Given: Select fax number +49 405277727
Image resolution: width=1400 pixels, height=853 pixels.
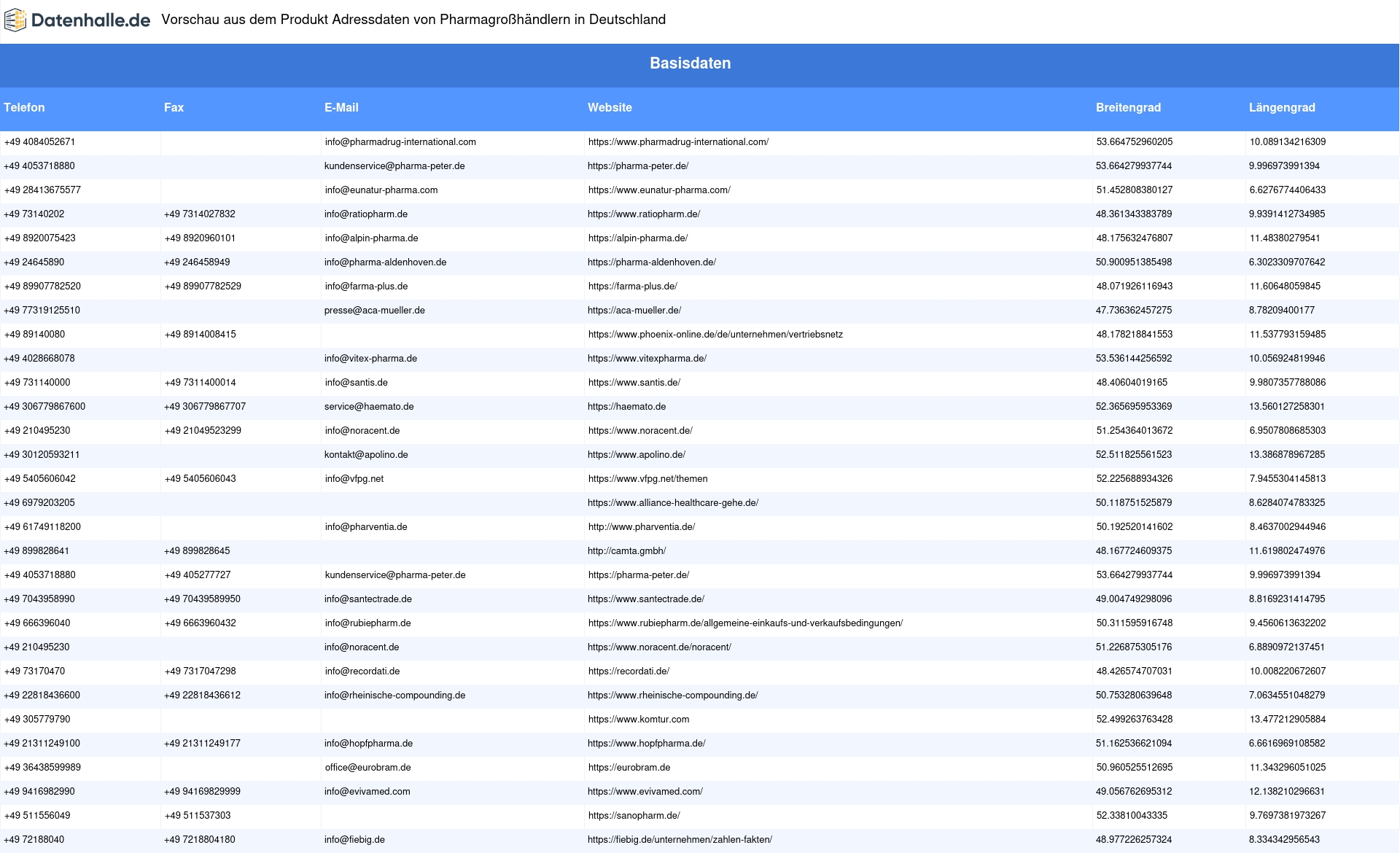Looking at the screenshot, I should point(198,575).
